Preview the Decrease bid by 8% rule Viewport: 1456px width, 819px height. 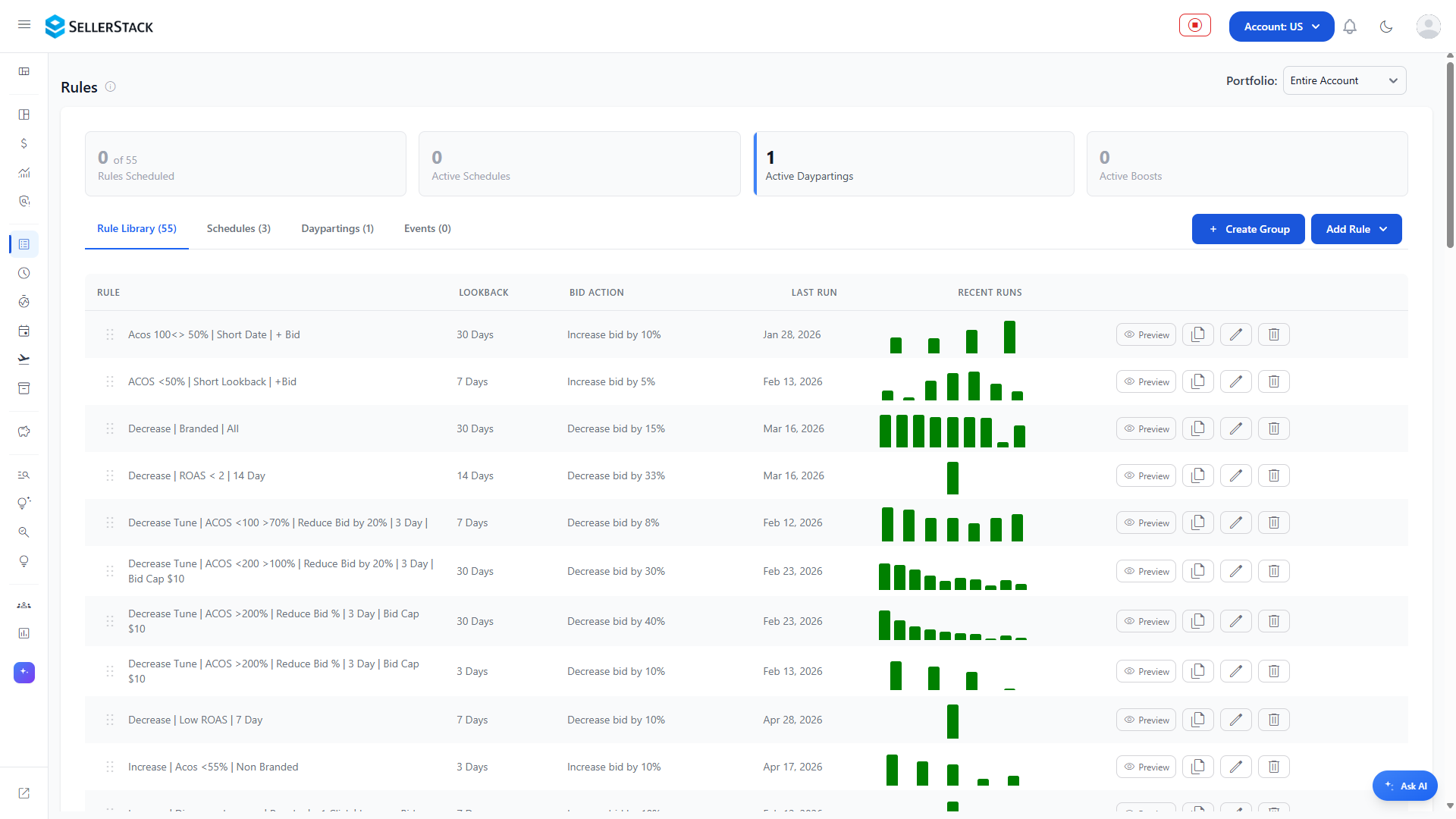[1146, 522]
